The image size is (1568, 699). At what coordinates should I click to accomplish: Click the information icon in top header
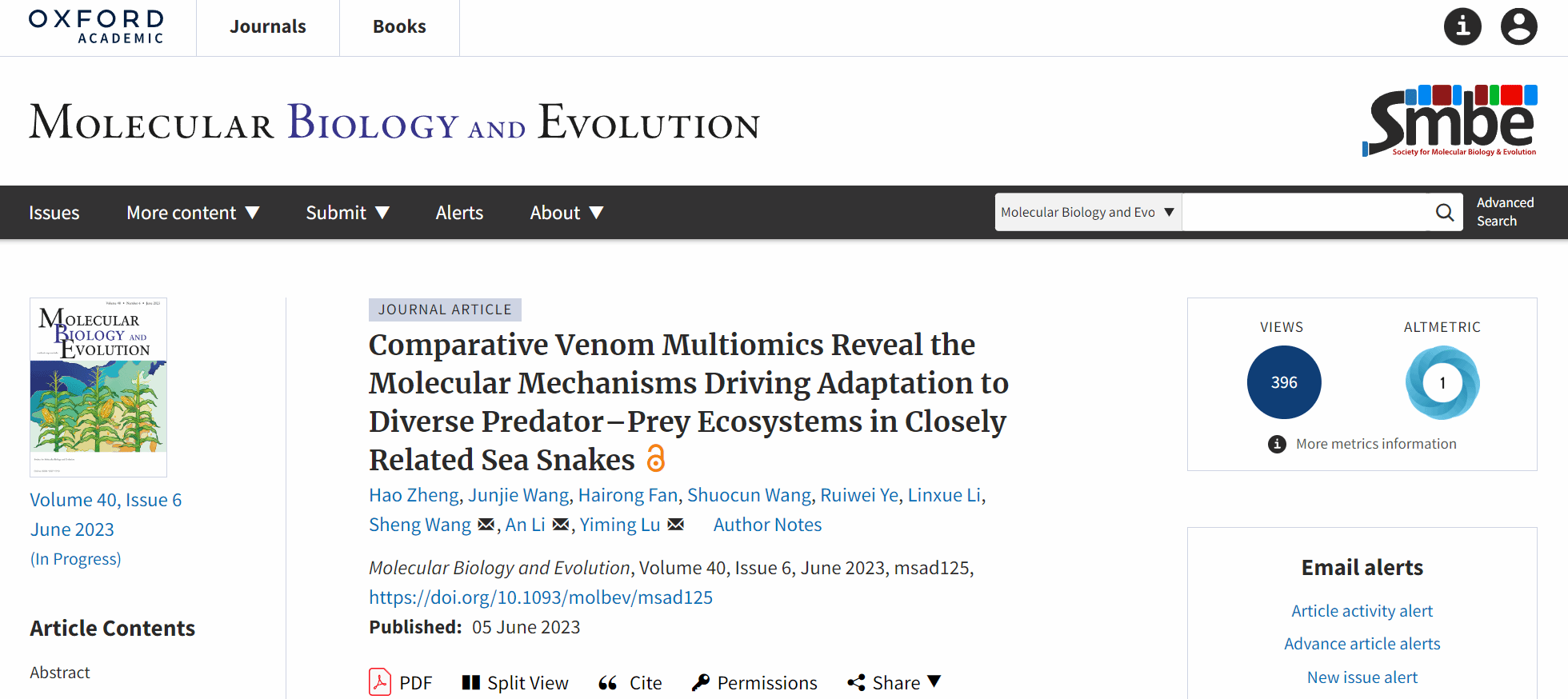[1462, 26]
